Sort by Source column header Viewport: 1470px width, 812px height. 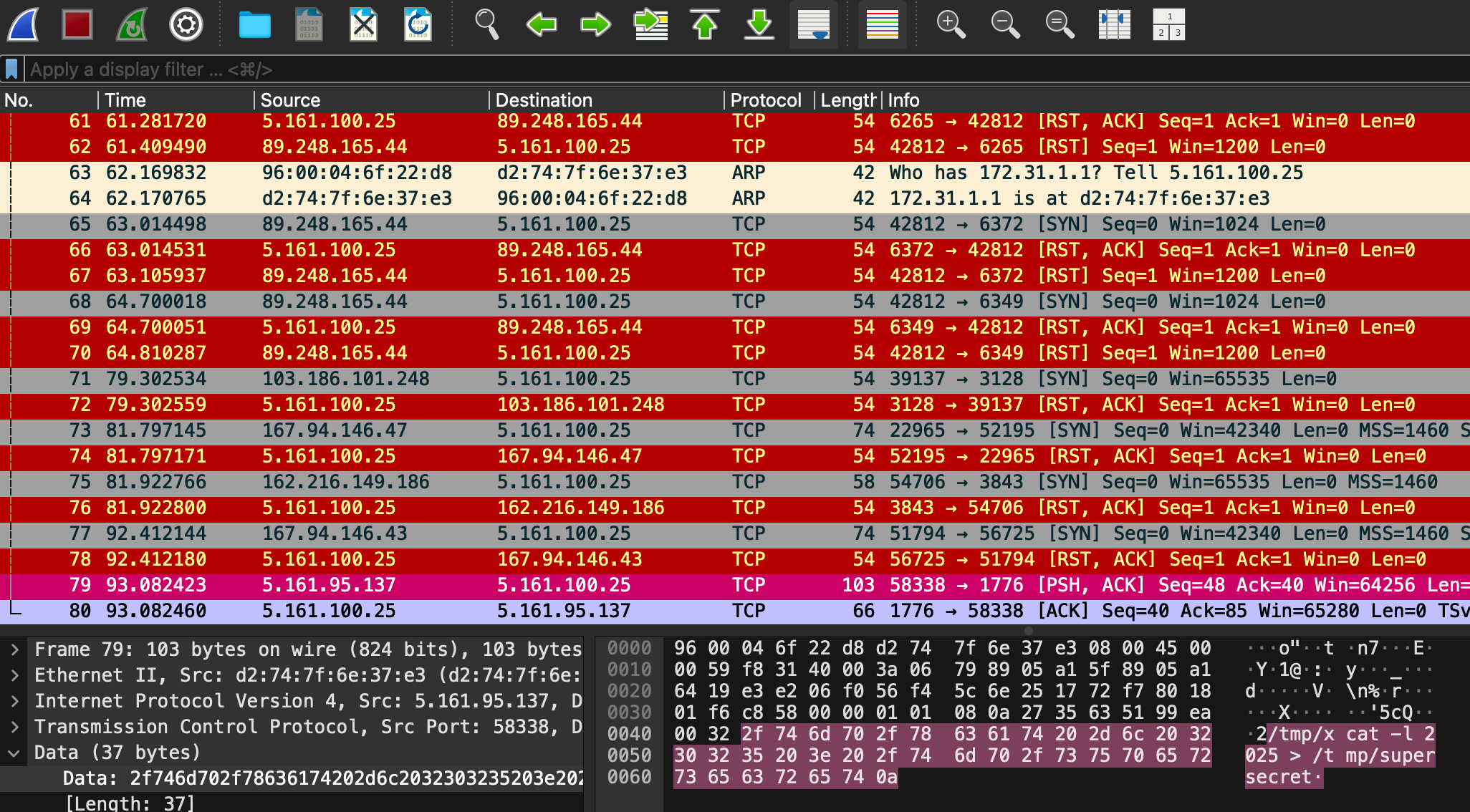pyautogui.click(x=372, y=100)
